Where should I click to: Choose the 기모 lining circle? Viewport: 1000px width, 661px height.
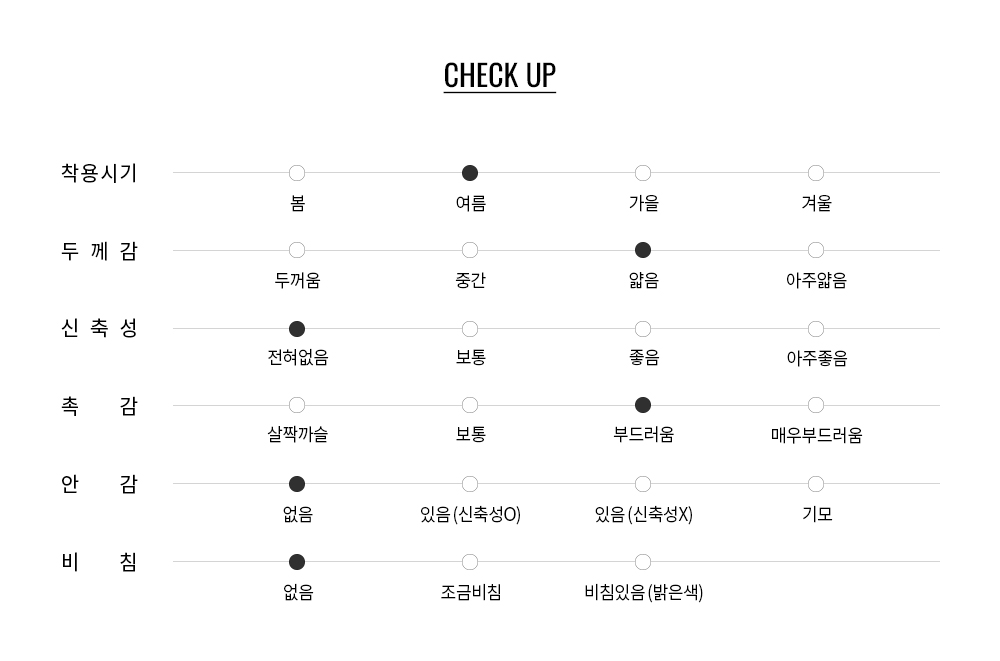coord(816,484)
